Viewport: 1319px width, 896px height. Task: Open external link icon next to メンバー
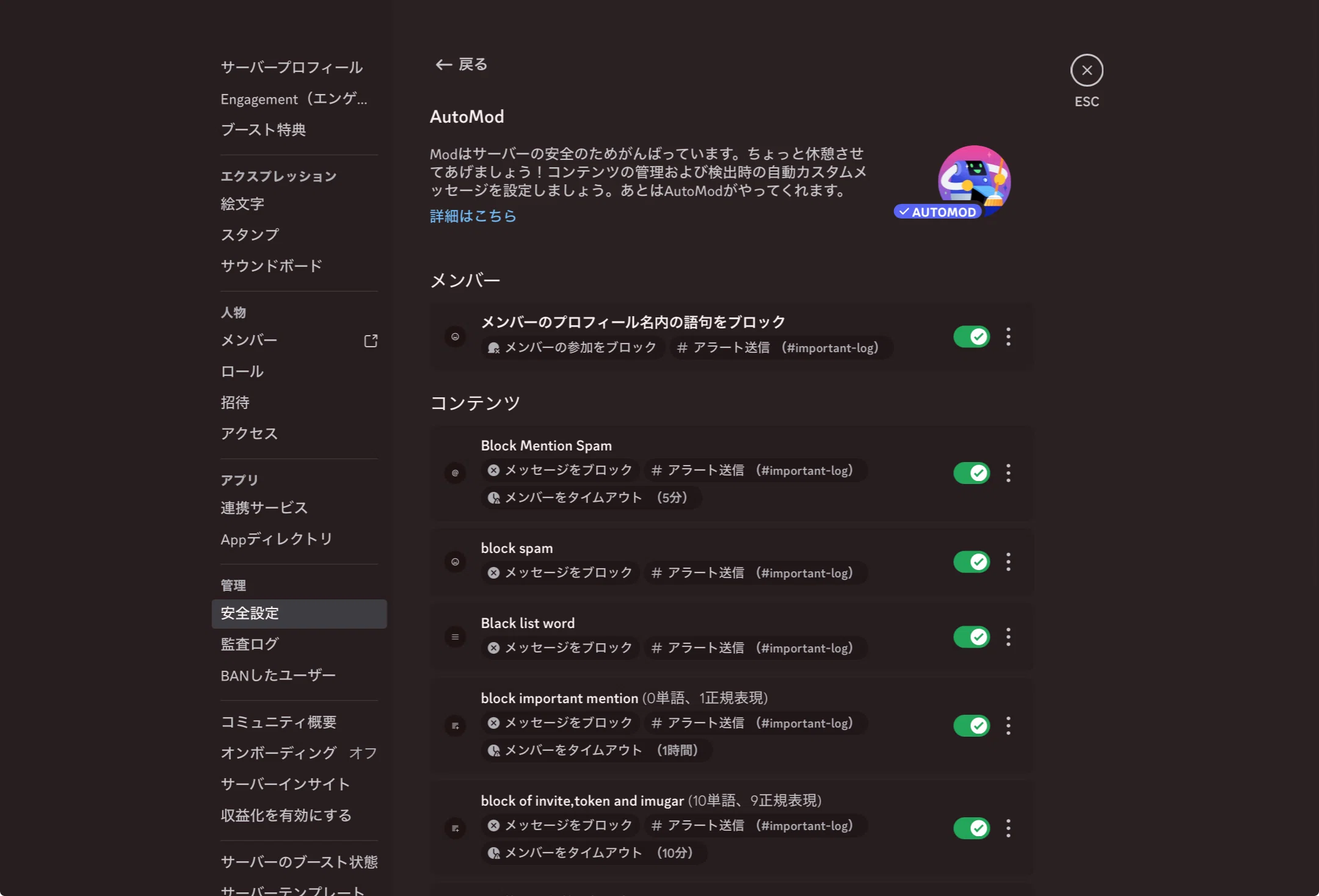[x=371, y=341]
